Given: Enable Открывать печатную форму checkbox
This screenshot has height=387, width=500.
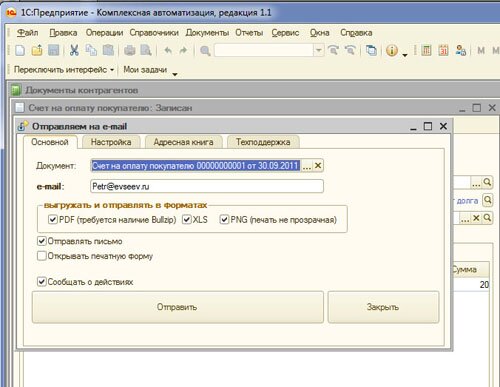Looking at the screenshot, I should [x=42, y=256].
